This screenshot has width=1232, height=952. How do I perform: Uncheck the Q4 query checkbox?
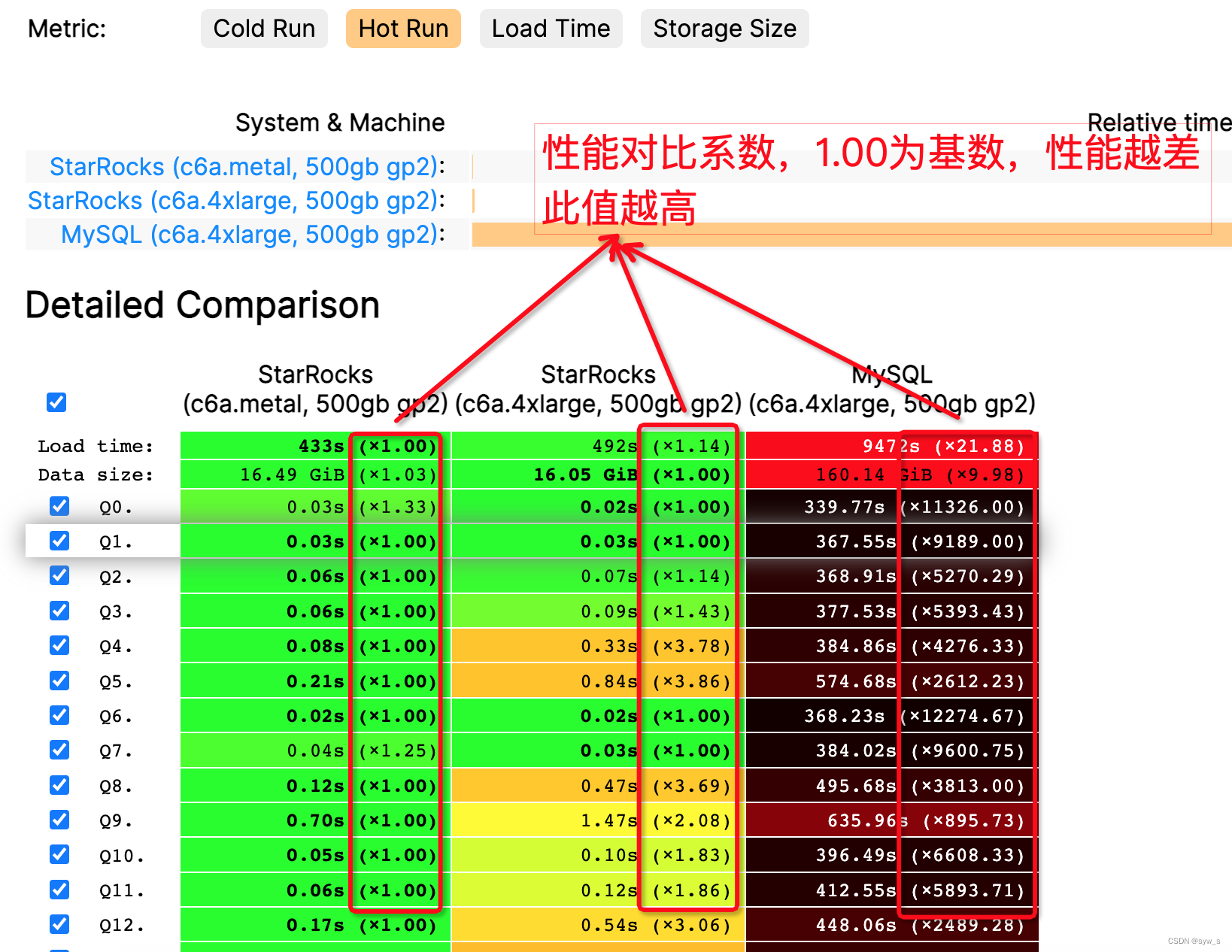tap(59, 645)
